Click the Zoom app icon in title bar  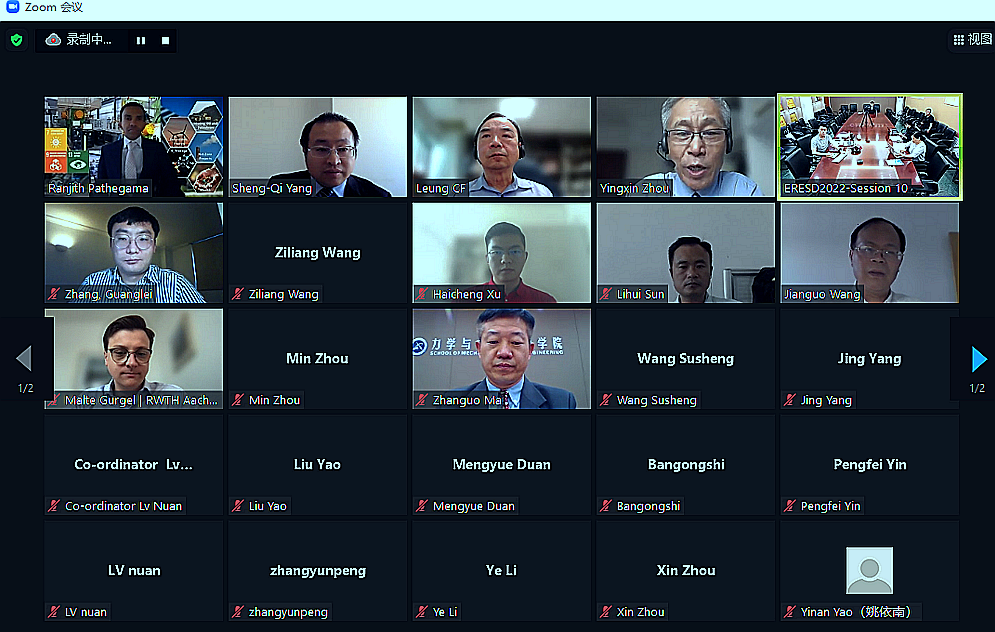[x=12, y=7]
